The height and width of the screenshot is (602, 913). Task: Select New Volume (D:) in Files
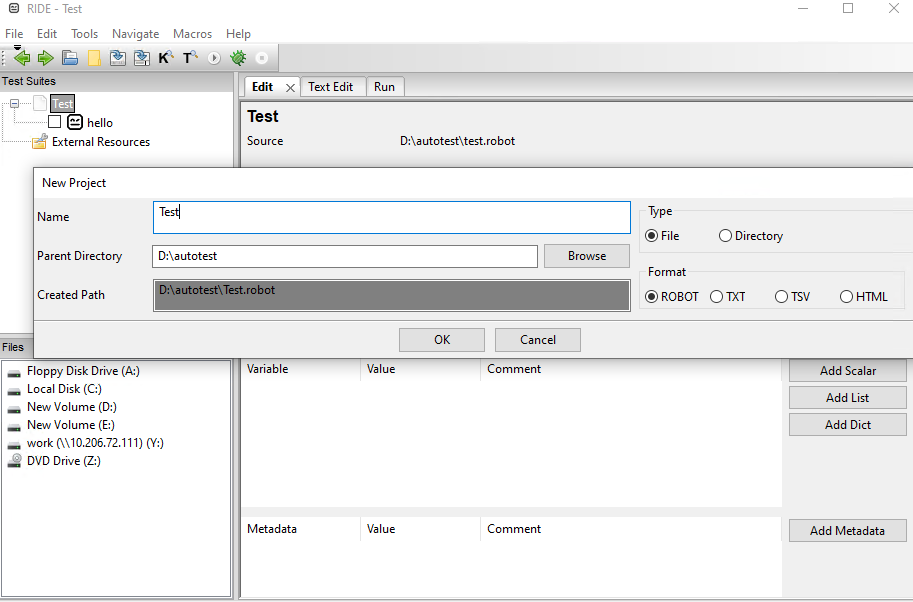coord(72,406)
